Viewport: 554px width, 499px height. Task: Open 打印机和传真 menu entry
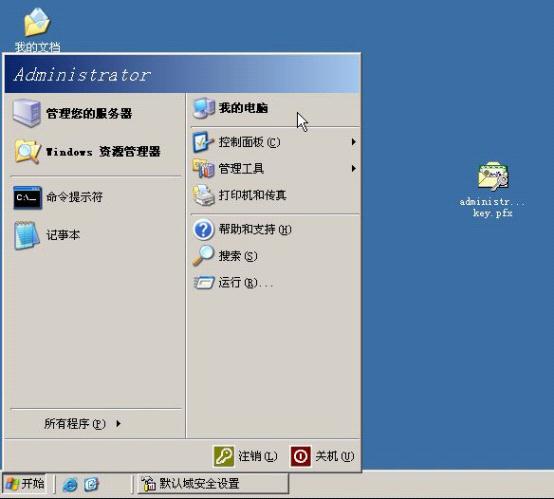(275, 195)
